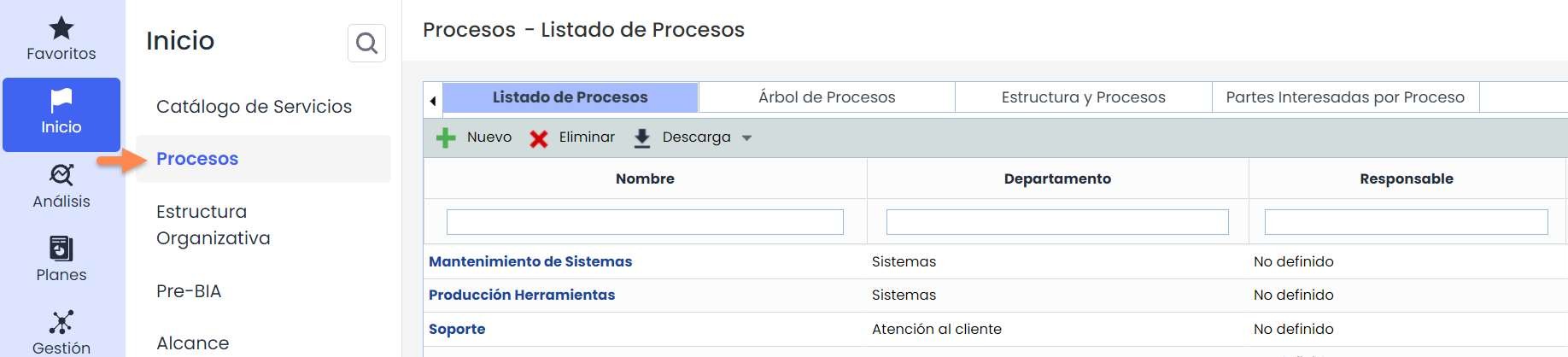Click the Departamento filter input field
Viewport: 1568px width, 357px height.
[1057, 222]
